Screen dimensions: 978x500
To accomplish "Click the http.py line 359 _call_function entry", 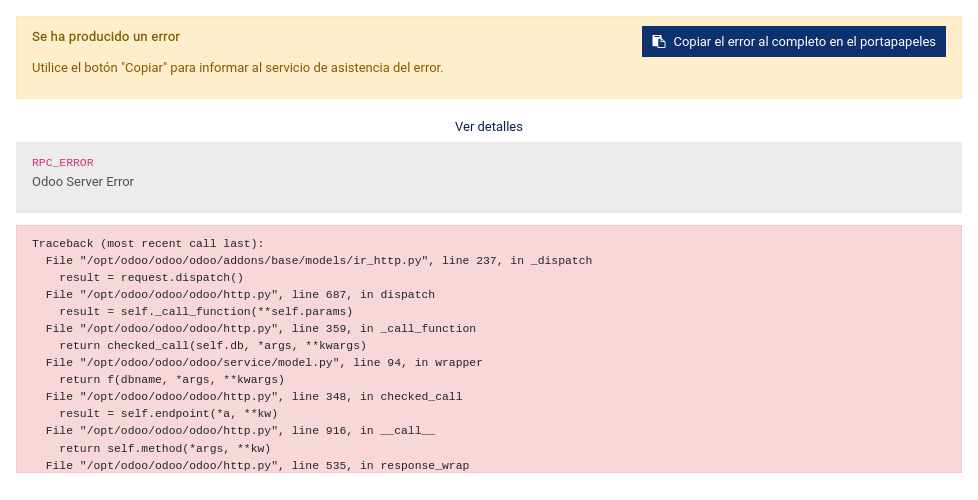I will tap(261, 329).
